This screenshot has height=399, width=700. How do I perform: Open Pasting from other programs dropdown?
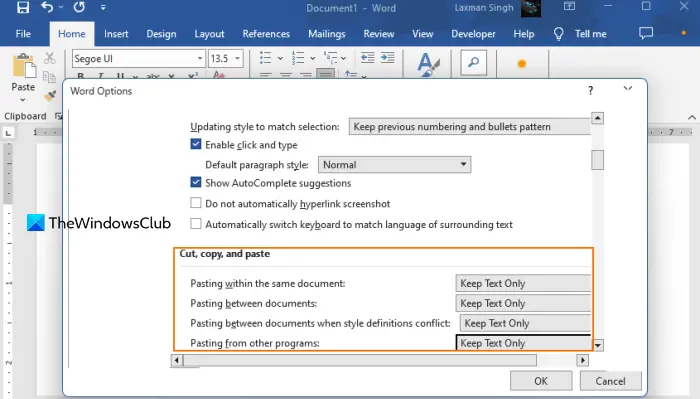[x=523, y=343]
